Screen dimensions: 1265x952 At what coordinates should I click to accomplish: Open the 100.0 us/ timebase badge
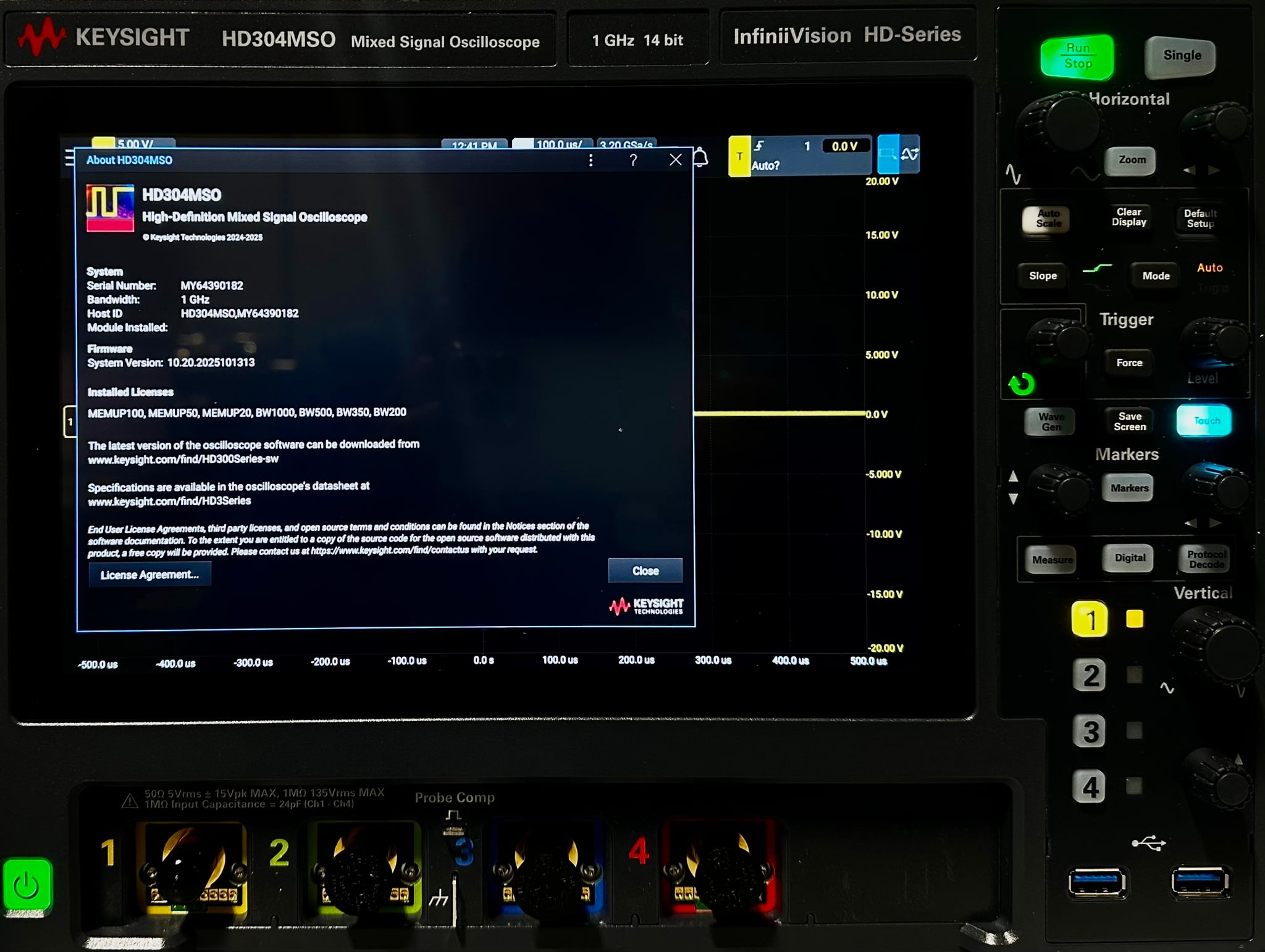tap(553, 144)
